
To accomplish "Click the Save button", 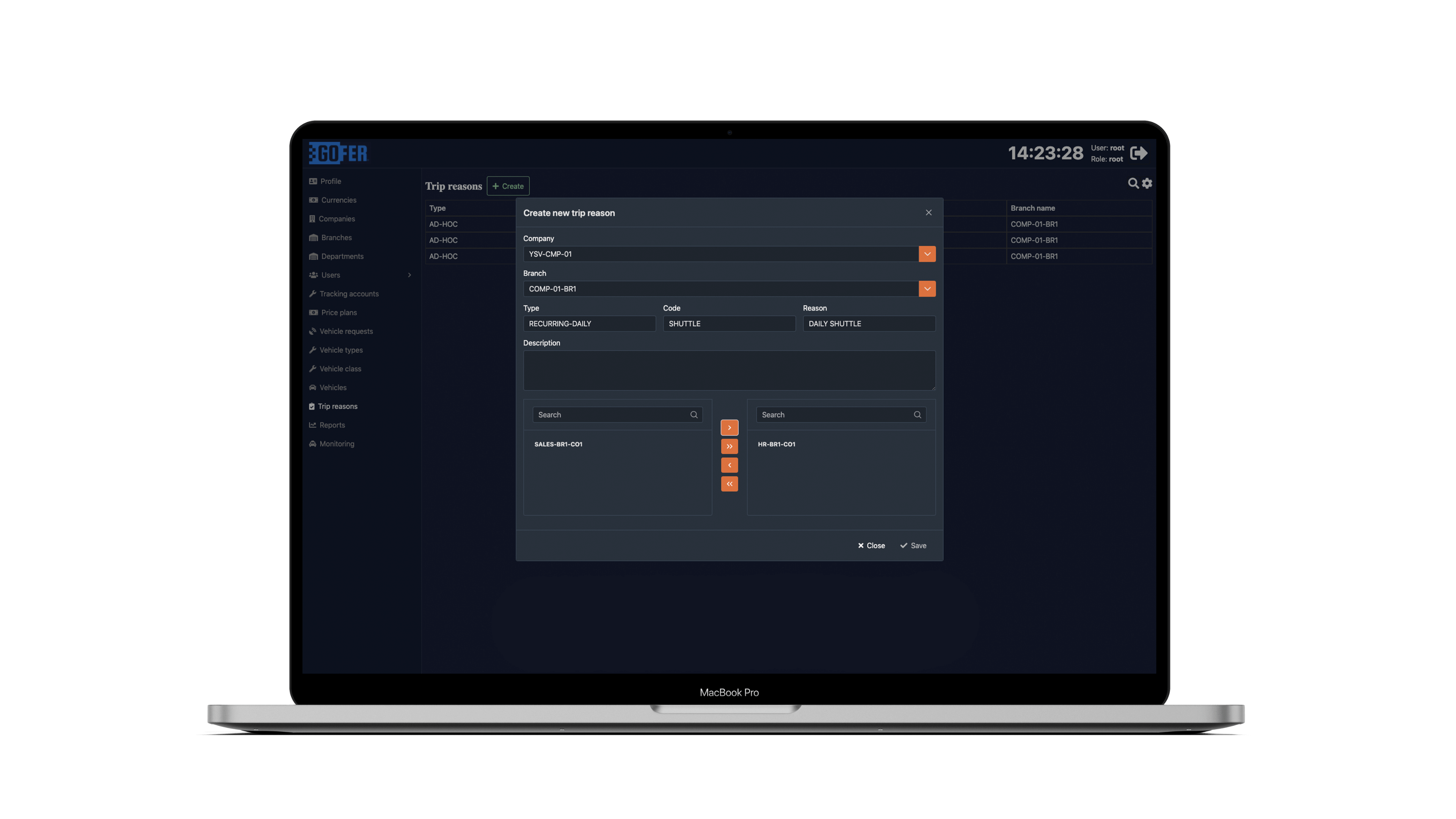I will point(913,546).
